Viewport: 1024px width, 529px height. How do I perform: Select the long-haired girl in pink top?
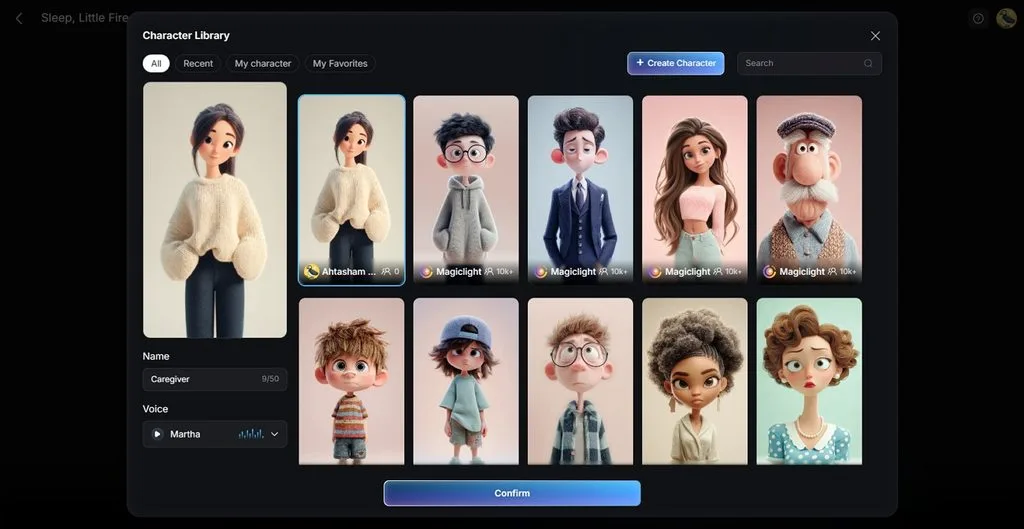tap(695, 190)
